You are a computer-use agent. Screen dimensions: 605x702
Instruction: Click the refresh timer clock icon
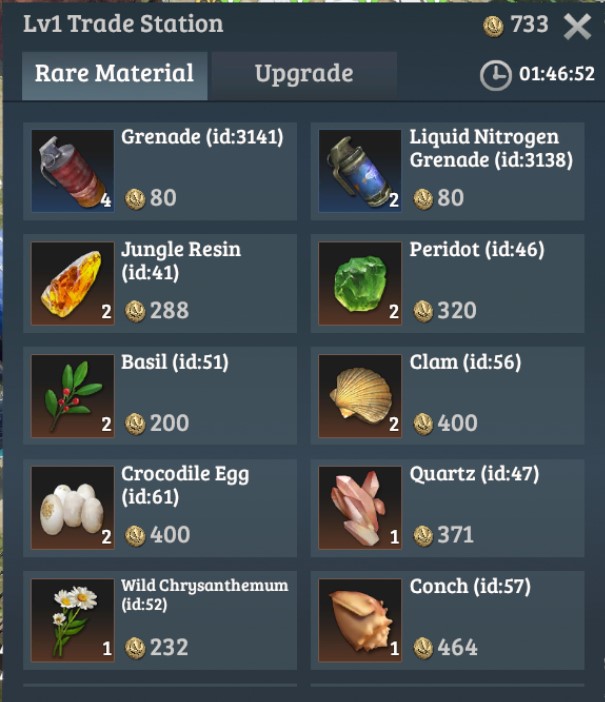[x=496, y=75]
